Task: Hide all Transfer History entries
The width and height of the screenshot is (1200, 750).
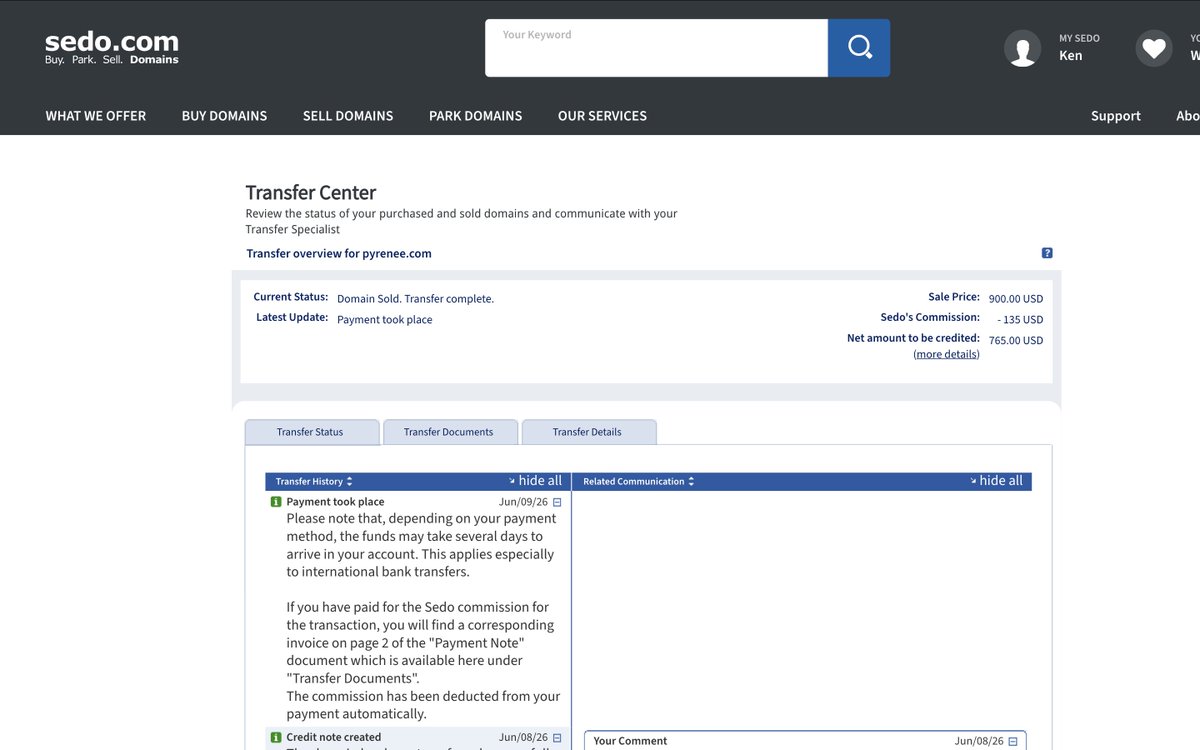Action: [535, 481]
